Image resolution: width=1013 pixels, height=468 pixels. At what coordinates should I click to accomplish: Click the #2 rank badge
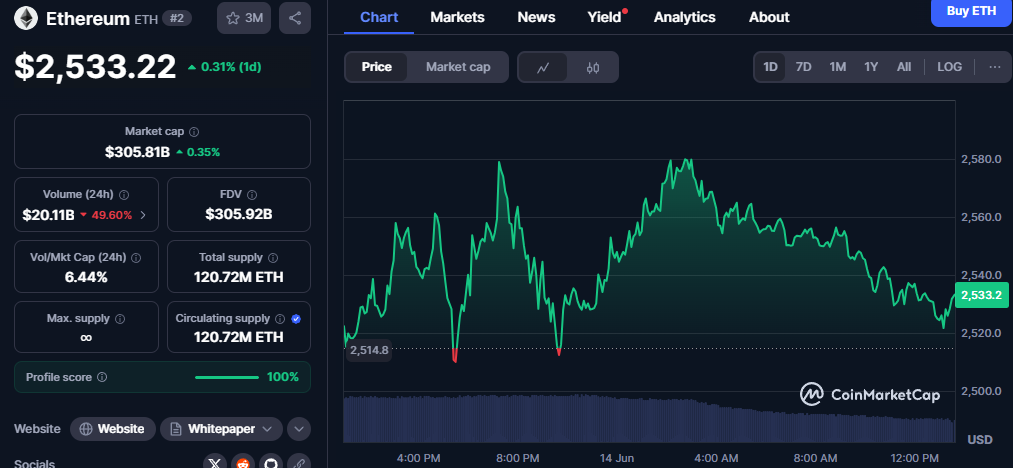point(176,18)
